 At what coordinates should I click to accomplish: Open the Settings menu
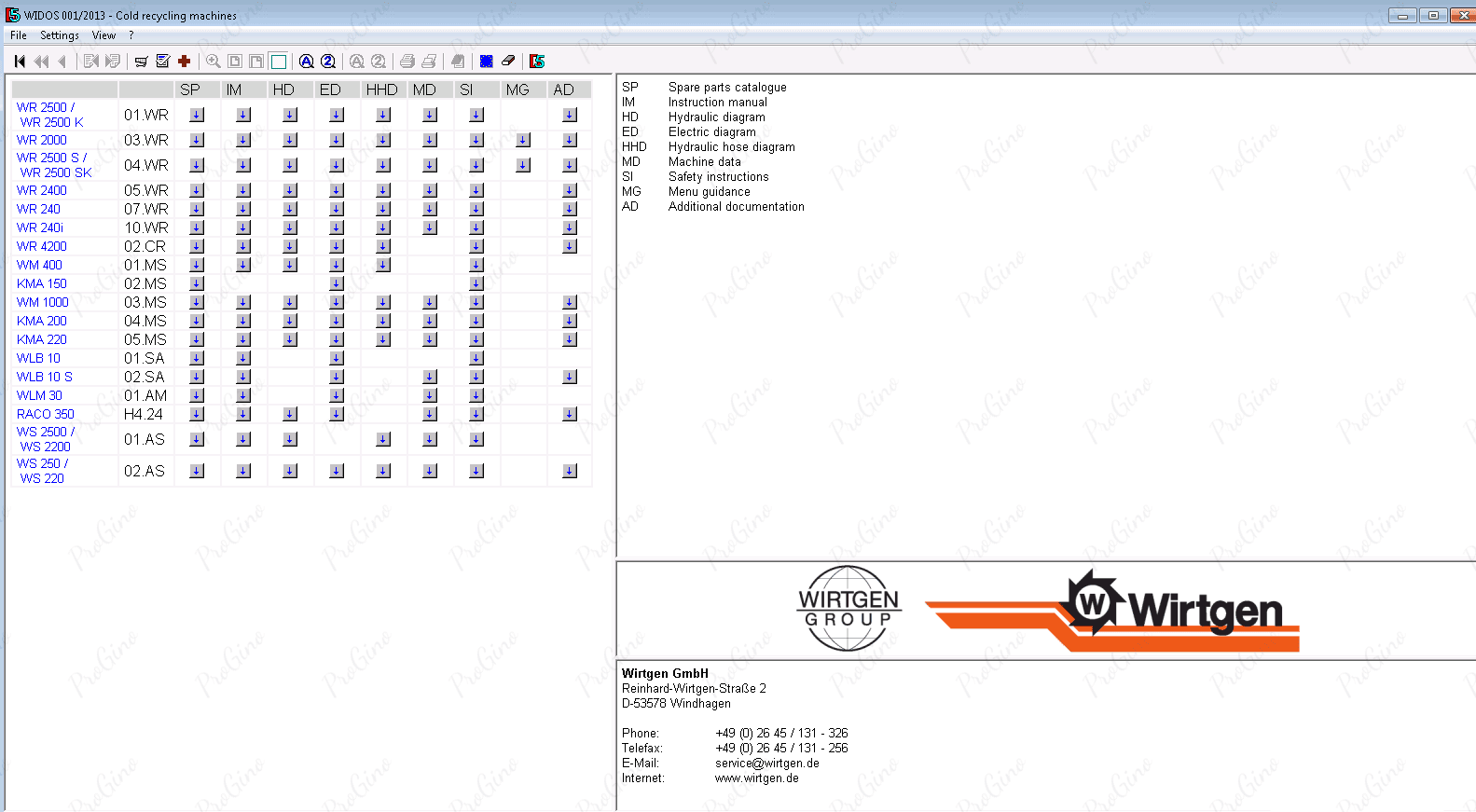click(x=59, y=35)
